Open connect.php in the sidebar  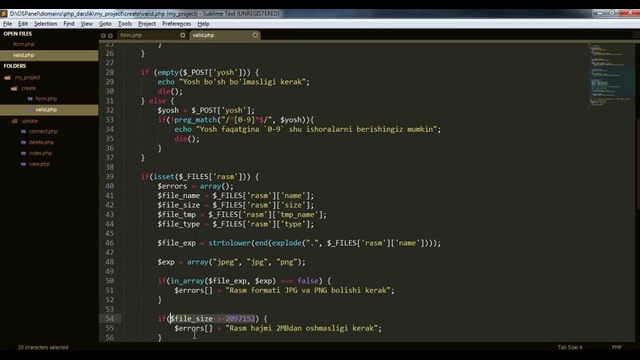[x=43, y=131]
